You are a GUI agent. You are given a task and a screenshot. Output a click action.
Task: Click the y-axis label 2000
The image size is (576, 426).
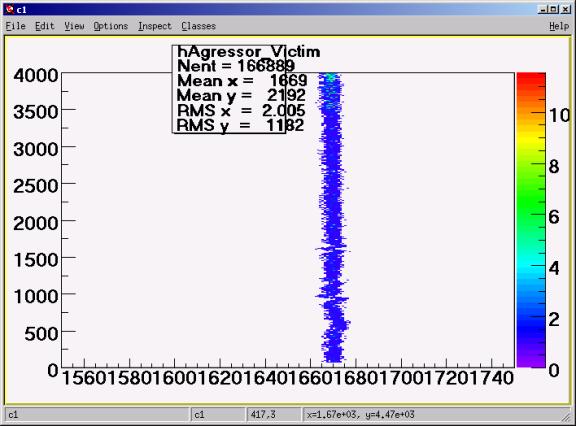pyautogui.click(x=36, y=223)
